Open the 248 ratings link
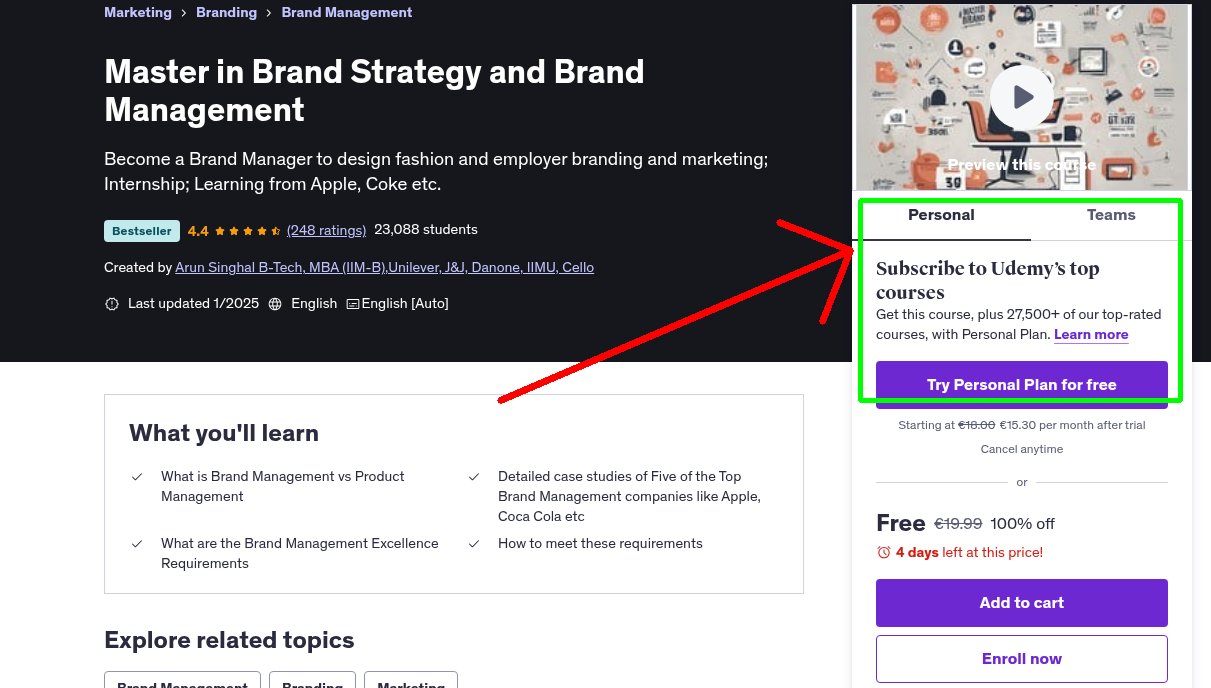Viewport: 1211px width, 688px height. click(x=326, y=230)
